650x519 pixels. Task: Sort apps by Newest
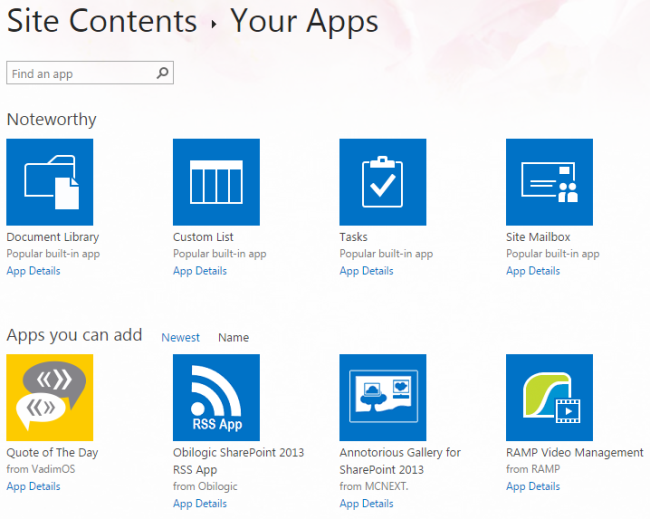coord(180,338)
